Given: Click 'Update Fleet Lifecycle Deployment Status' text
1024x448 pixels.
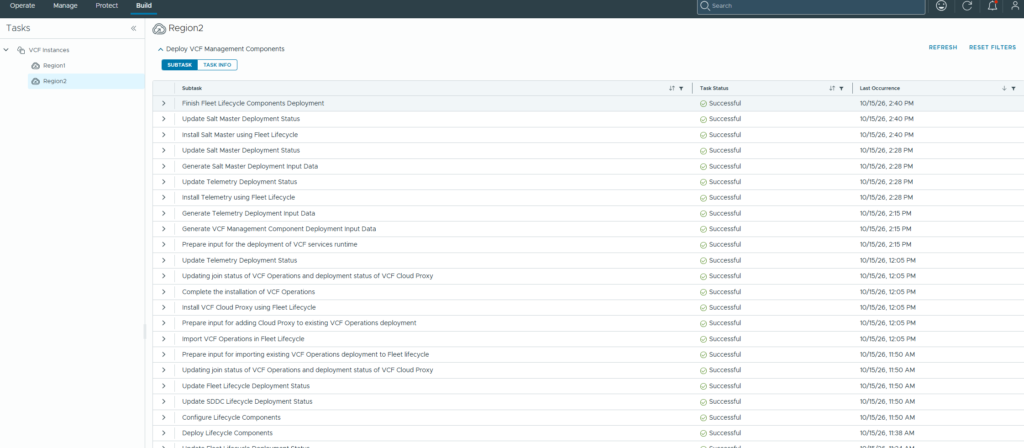Looking at the screenshot, I should (246, 386).
